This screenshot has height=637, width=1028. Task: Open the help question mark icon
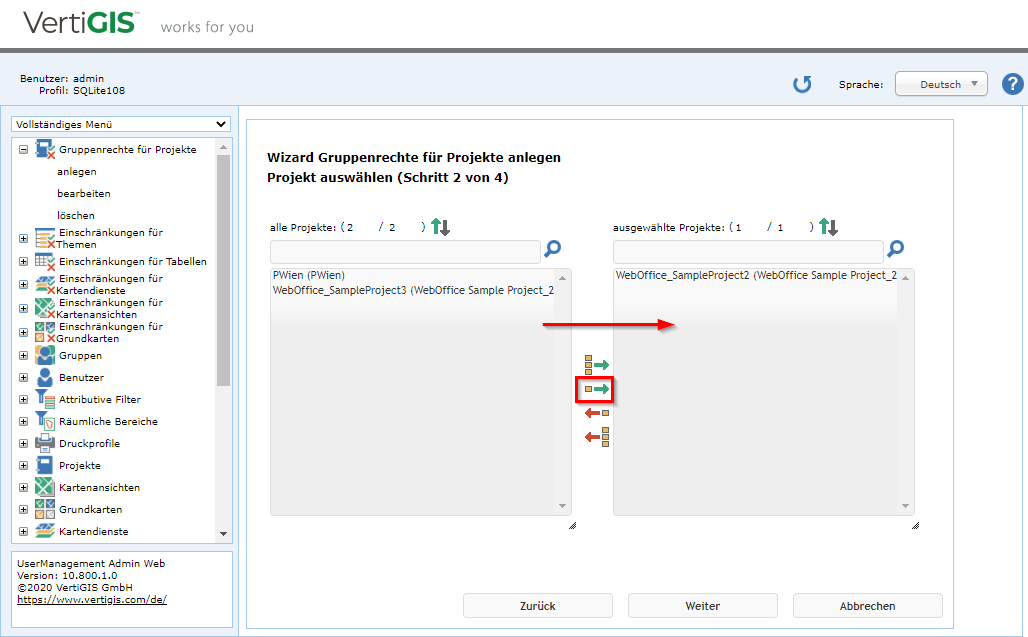click(x=1012, y=84)
